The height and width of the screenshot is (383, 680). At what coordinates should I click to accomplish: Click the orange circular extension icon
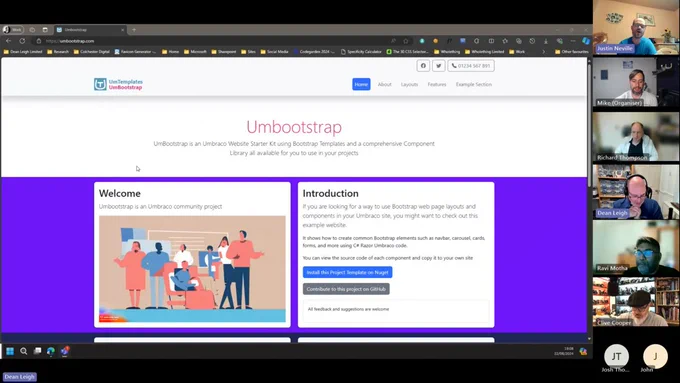[x=435, y=41]
